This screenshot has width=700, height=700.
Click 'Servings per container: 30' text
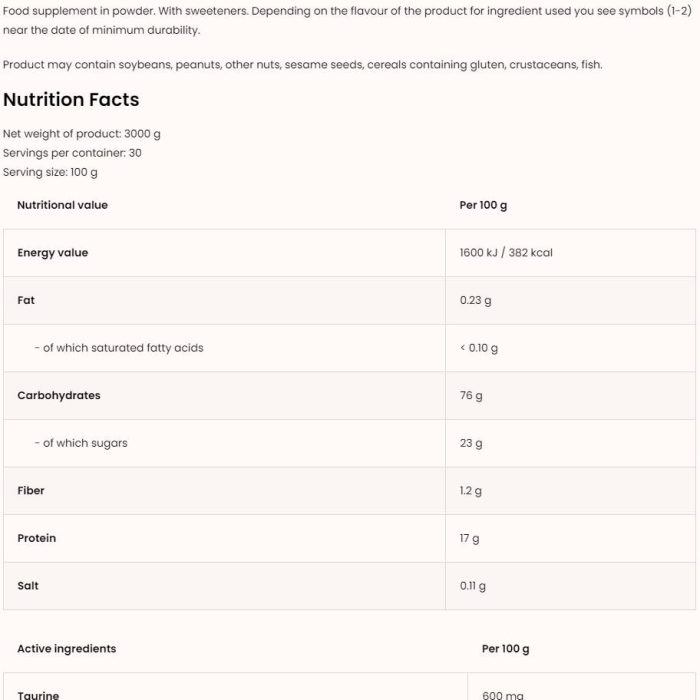[x=72, y=153]
